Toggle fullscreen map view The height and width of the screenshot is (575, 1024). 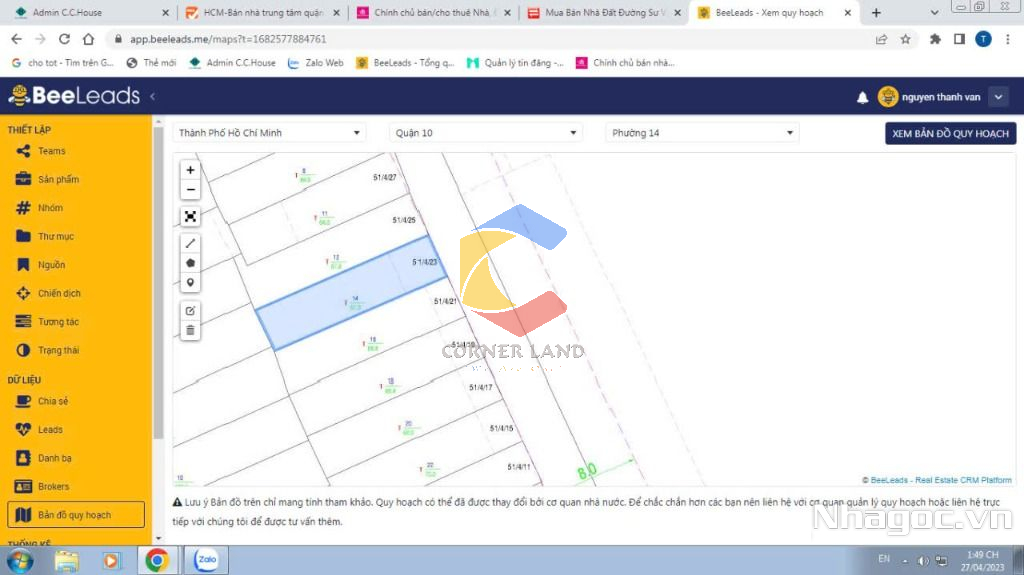pyautogui.click(x=191, y=216)
